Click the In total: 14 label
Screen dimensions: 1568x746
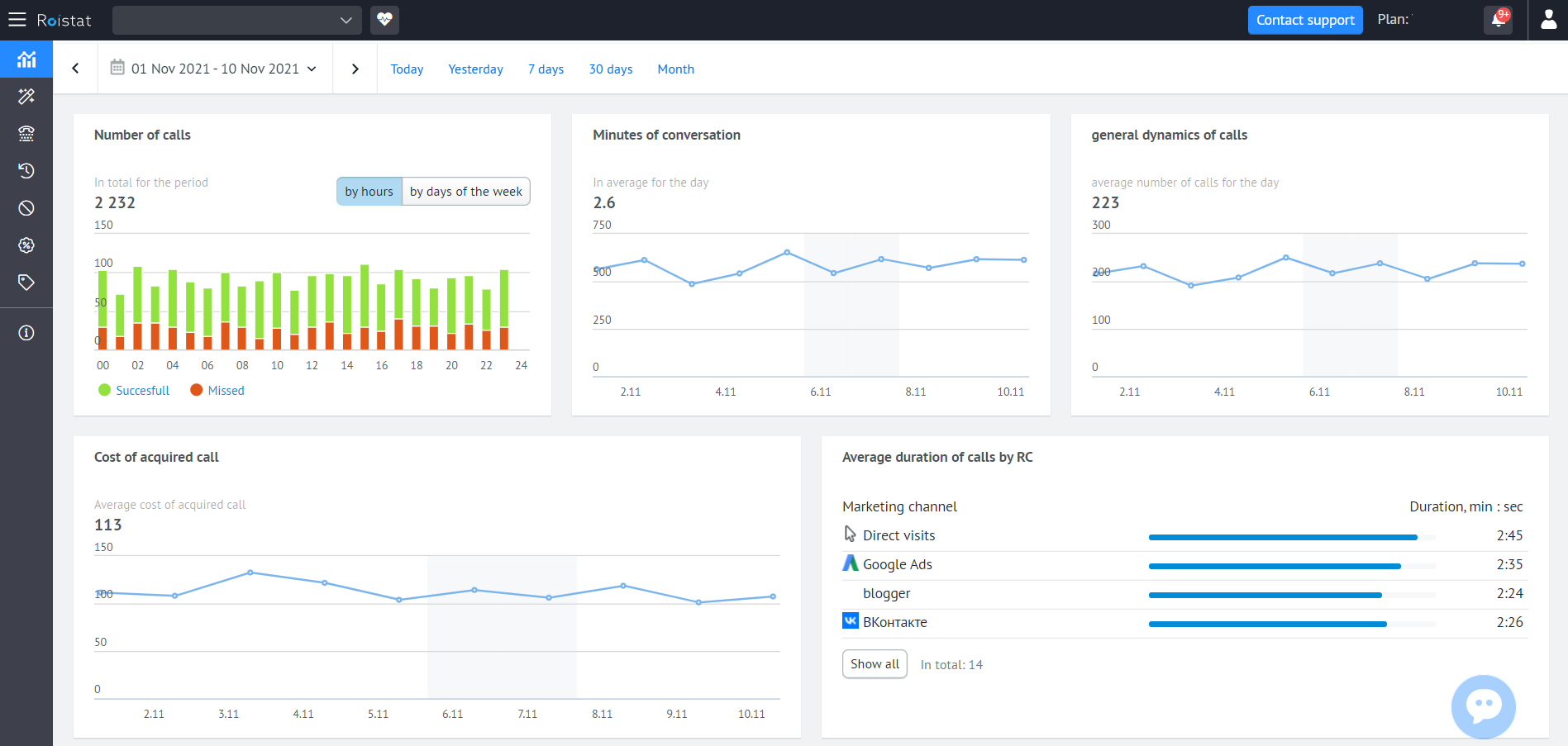951,665
